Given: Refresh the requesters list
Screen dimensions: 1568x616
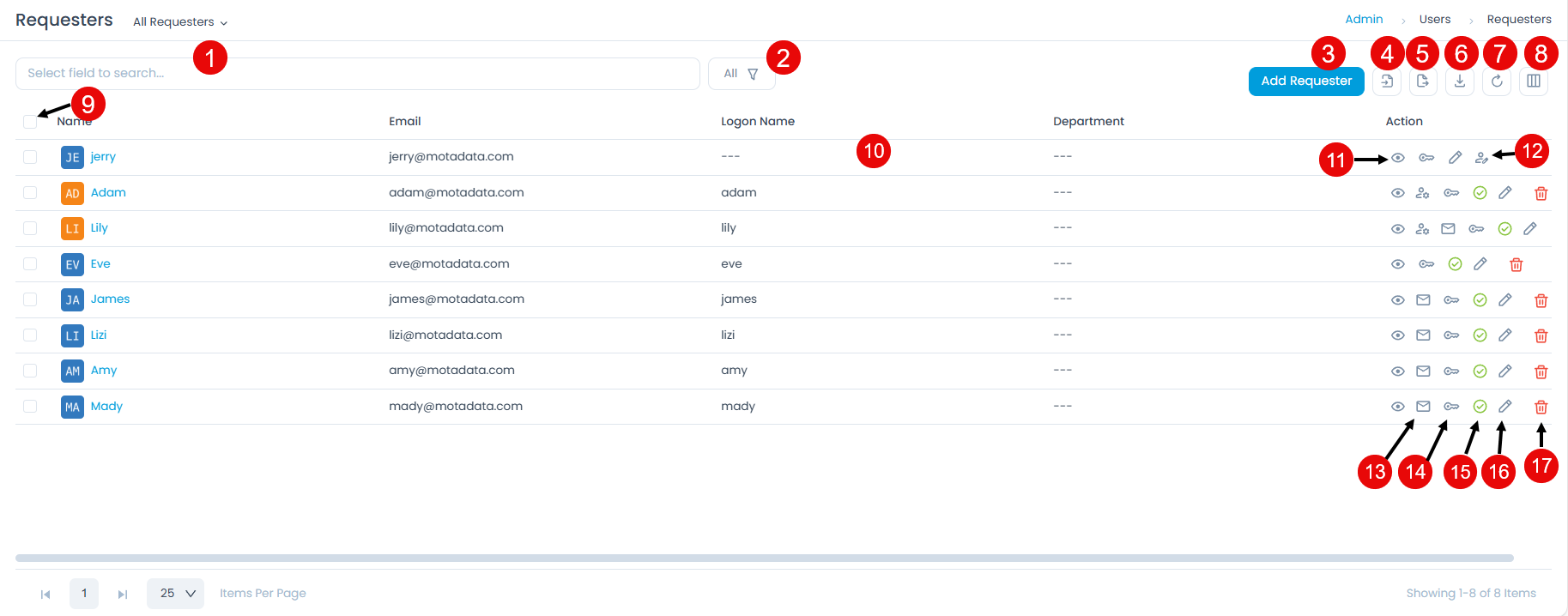Looking at the screenshot, I should click(x=1497, y=82).
